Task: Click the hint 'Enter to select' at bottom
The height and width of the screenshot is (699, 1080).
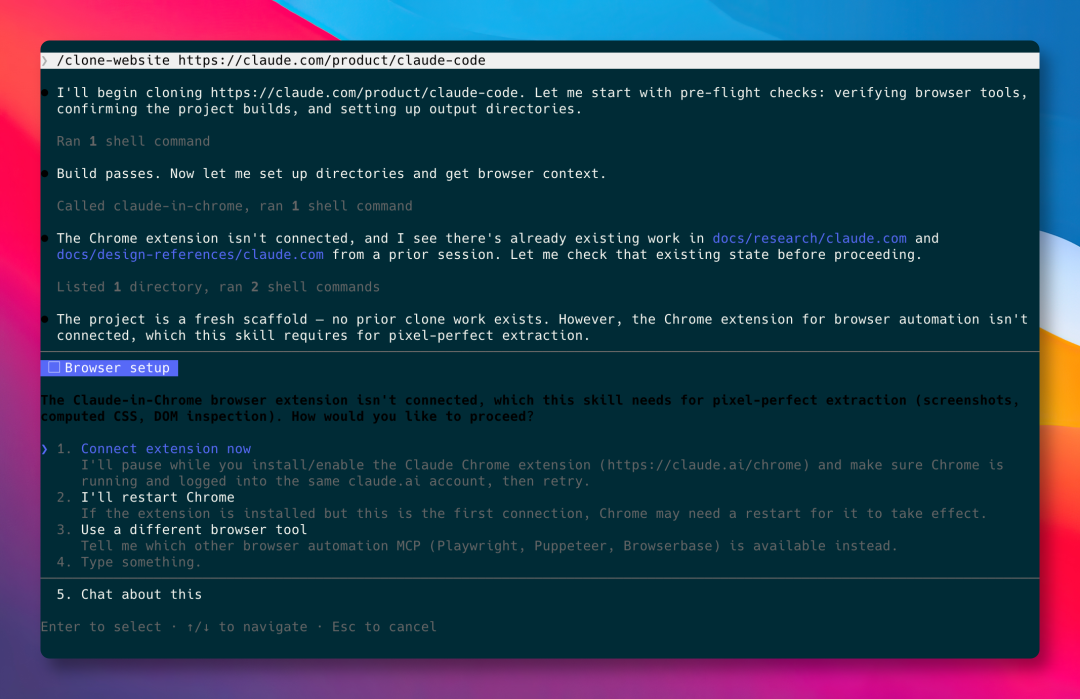Action: tap(101, 627)
